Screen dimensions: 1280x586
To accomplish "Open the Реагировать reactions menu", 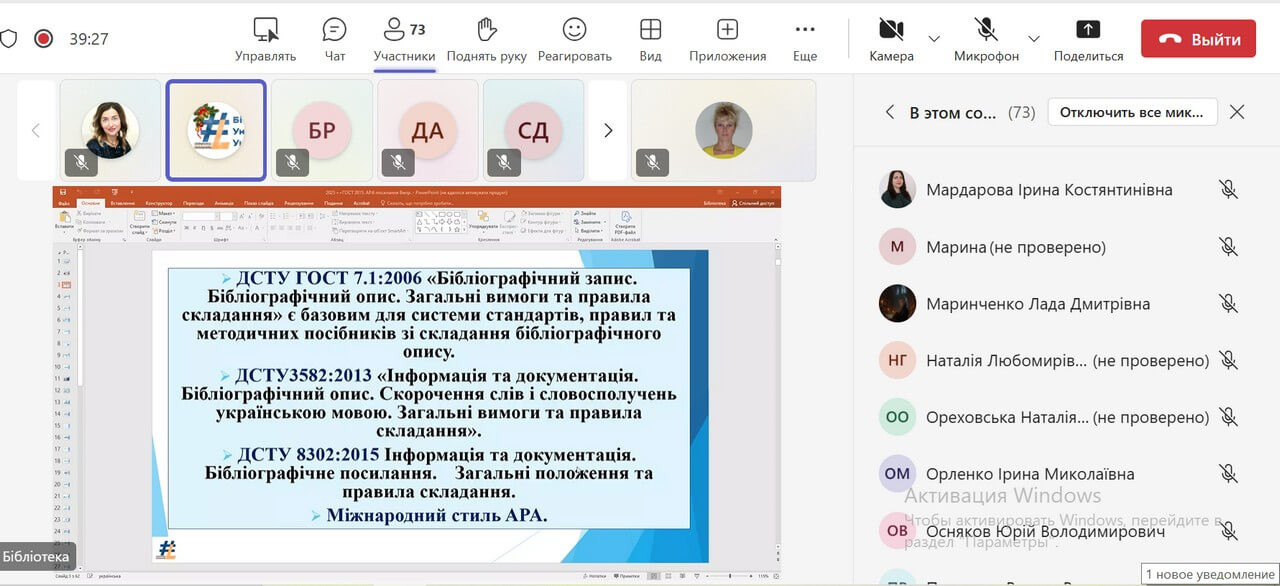I will coord(574,40).
